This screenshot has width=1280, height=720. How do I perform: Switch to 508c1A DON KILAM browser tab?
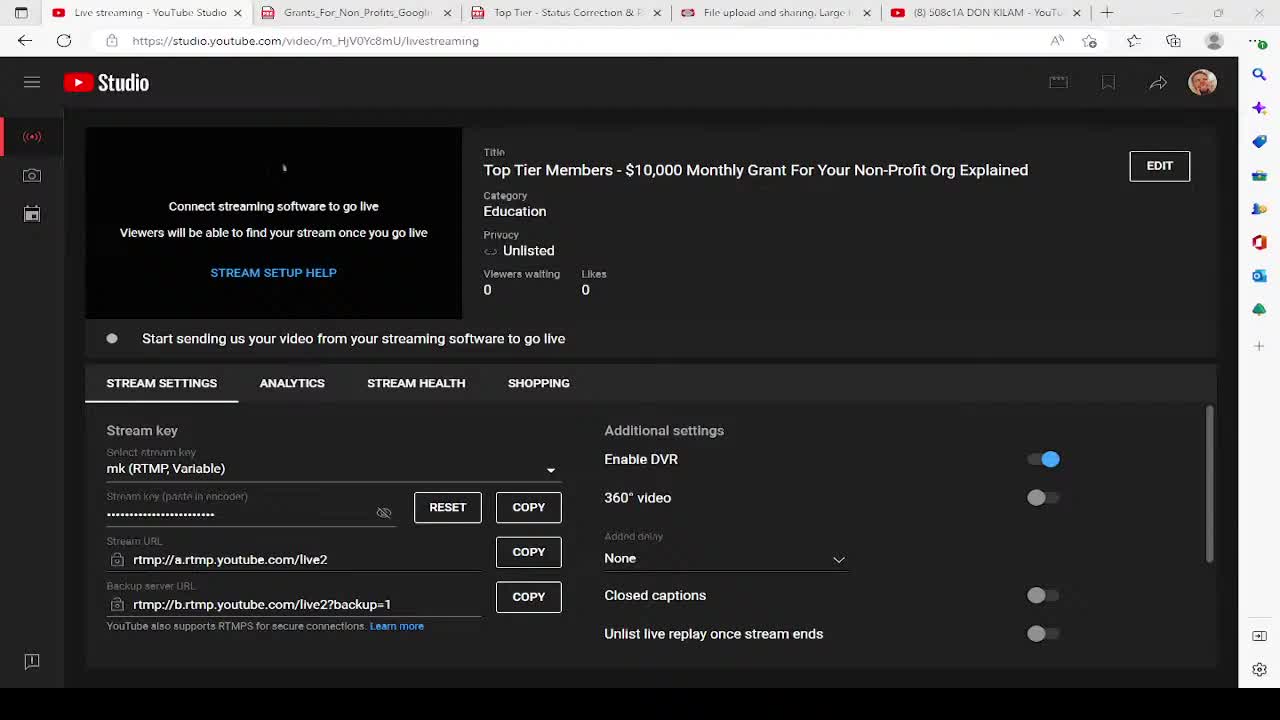(x=985, y=13)
